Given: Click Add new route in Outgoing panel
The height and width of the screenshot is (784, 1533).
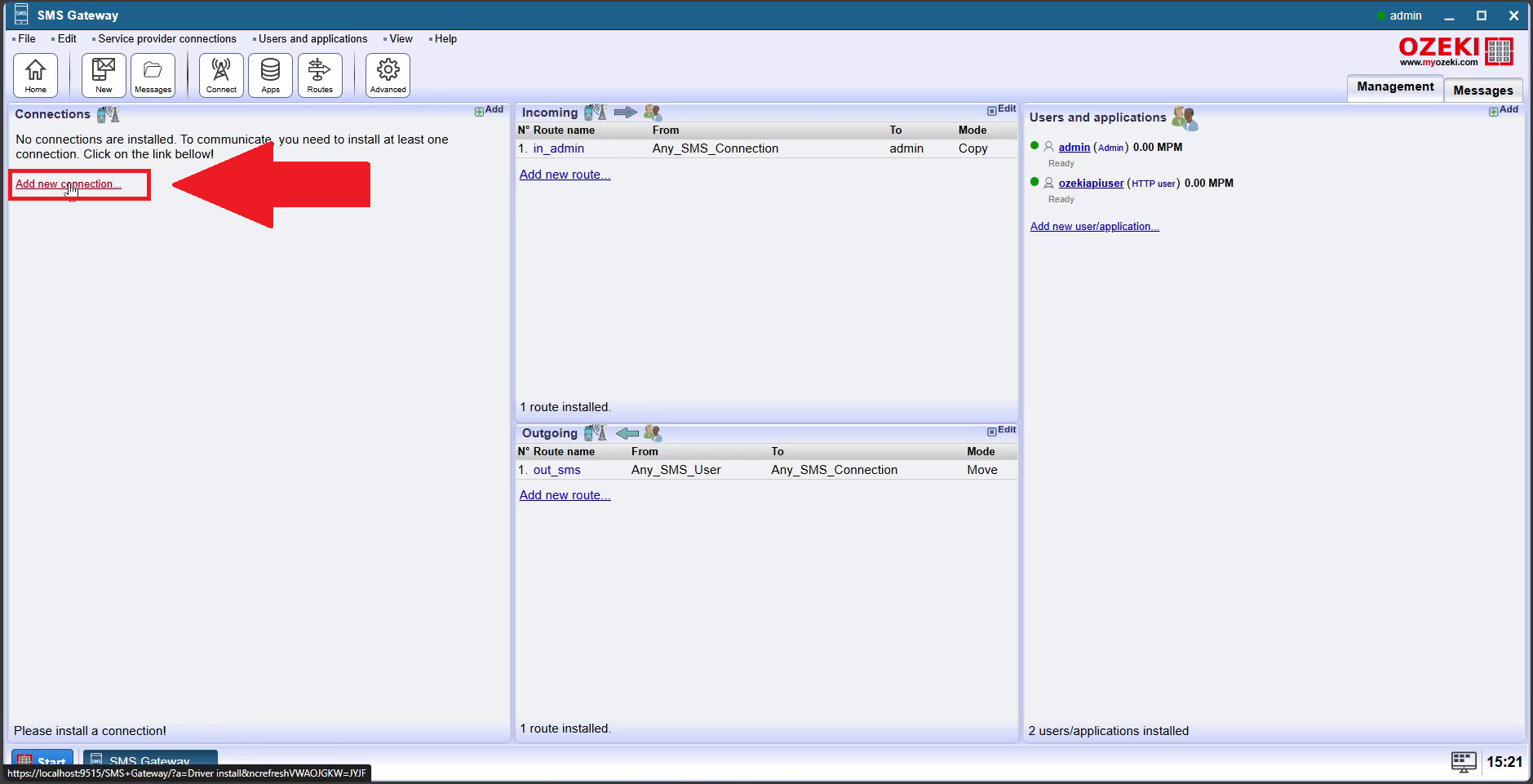Looking at the screenshot, I should coord(565,495).
